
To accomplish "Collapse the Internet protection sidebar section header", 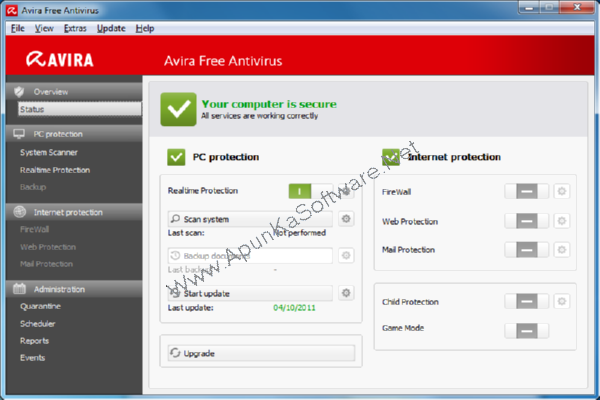I will tap(74, 212).
